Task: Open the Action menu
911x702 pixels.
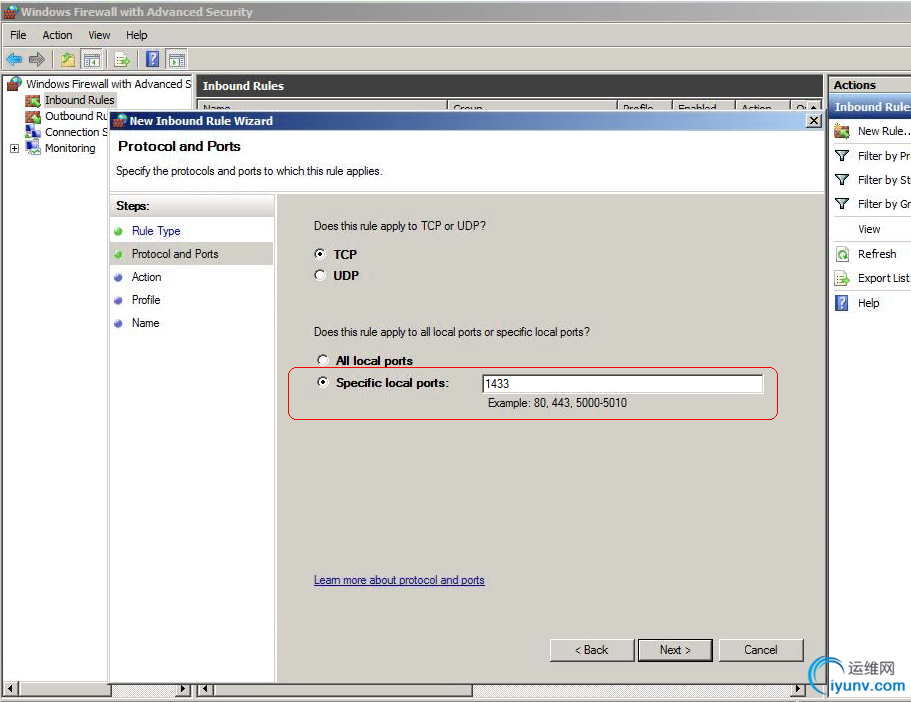Action: tap(57, 35)
